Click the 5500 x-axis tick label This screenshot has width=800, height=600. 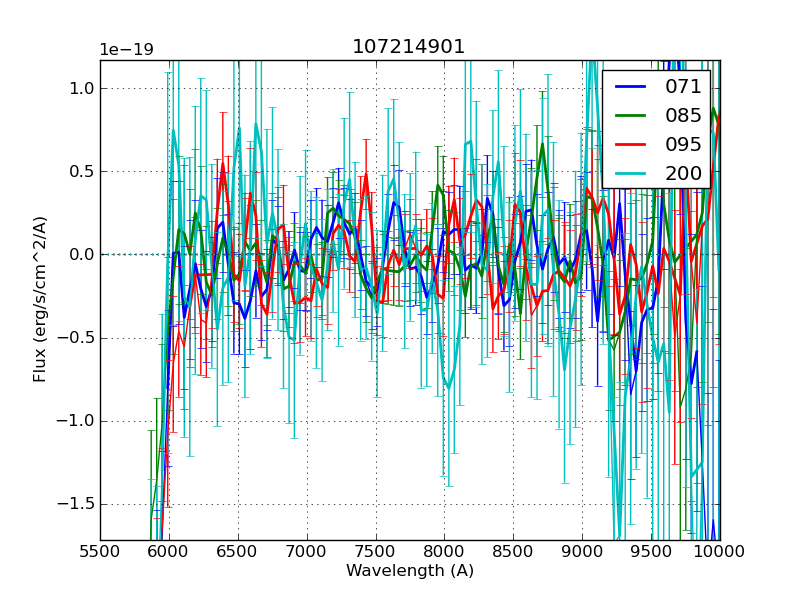pos(100,550)
